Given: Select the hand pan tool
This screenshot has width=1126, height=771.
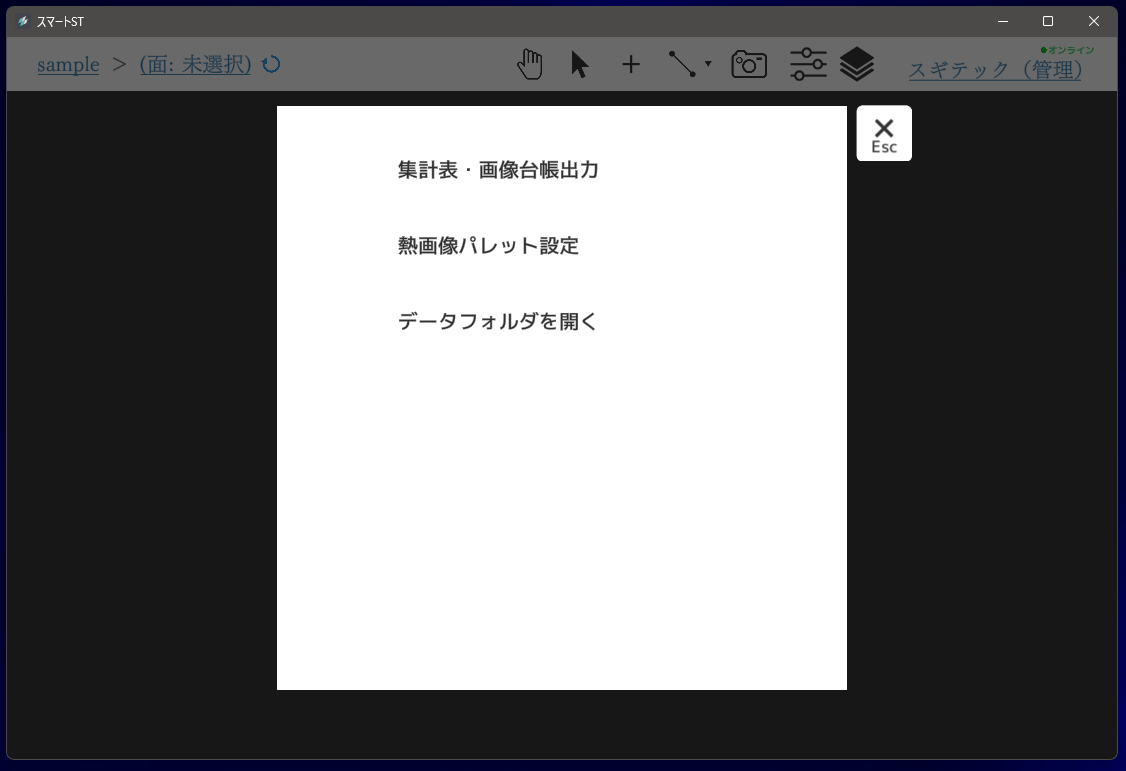Looking at the screenshot, I should [x=530, y=65].
